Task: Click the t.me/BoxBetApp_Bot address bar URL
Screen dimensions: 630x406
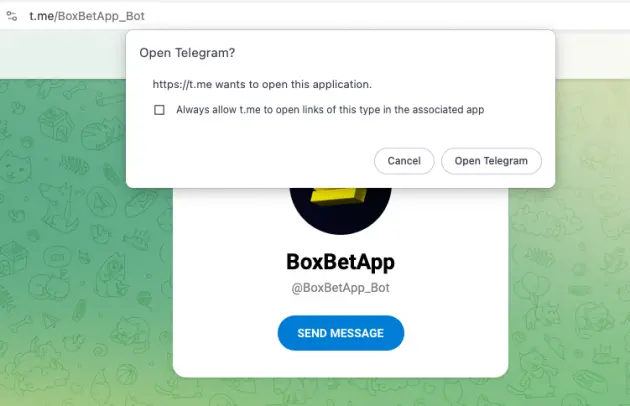Action: pos(87,16)
